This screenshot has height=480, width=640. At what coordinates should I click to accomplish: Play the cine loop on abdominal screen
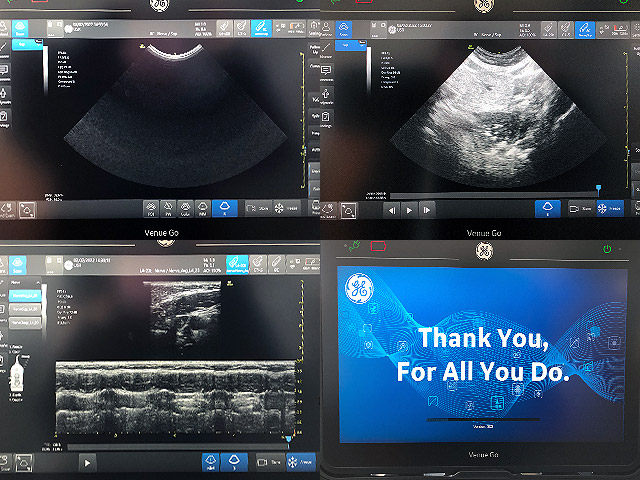[x=409, y=210]
